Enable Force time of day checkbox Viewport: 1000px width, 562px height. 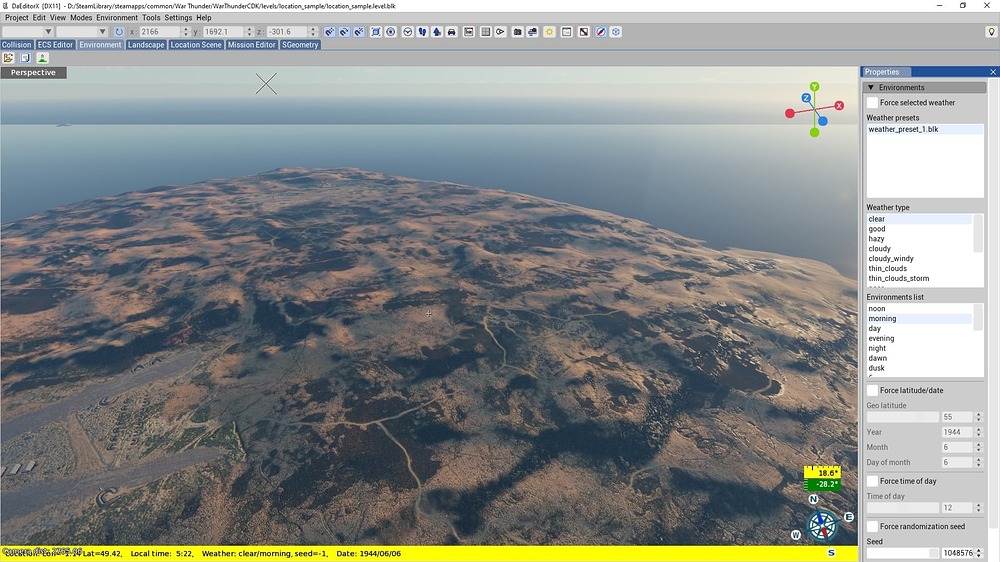pyautogui.click(x=872, y=480)
